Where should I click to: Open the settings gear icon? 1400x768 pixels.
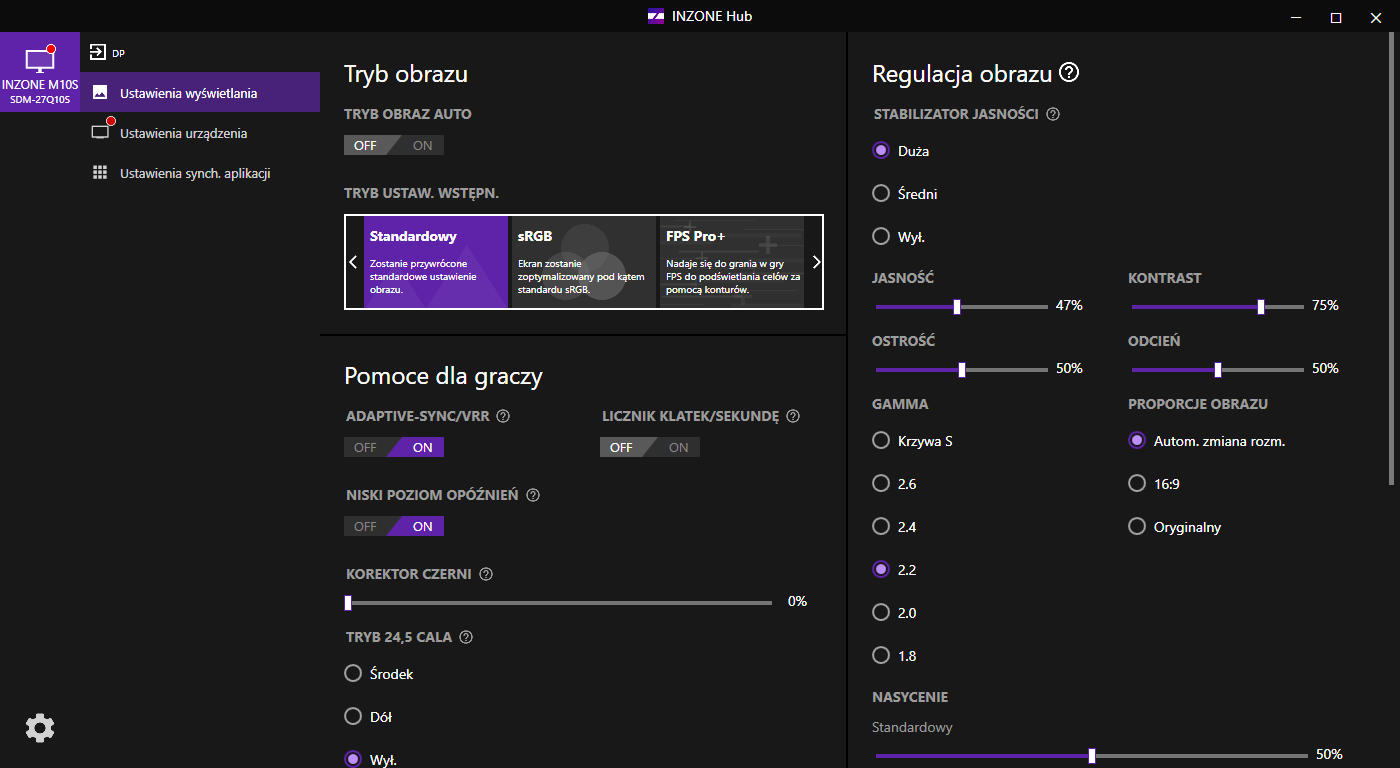point(40,728)
